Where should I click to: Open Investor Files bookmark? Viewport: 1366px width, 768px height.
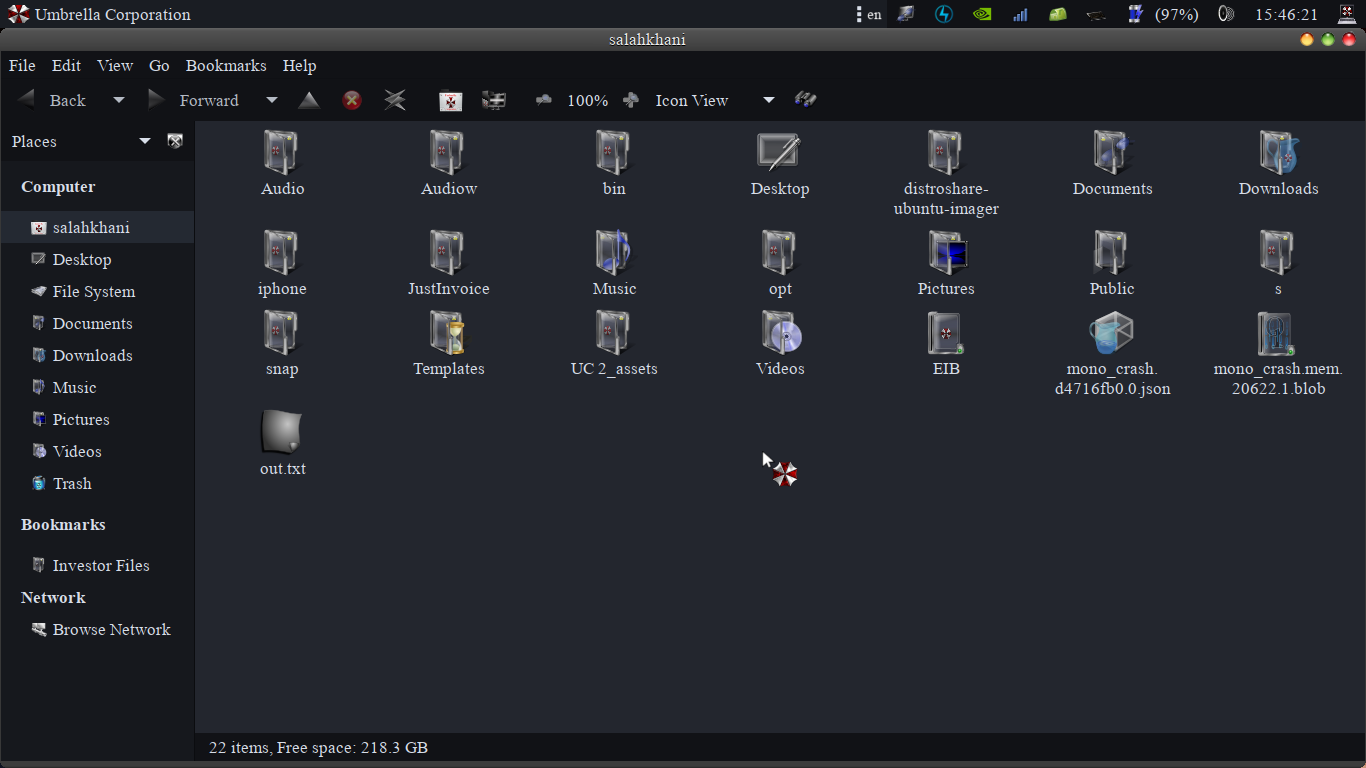click(x=97, y=565)
